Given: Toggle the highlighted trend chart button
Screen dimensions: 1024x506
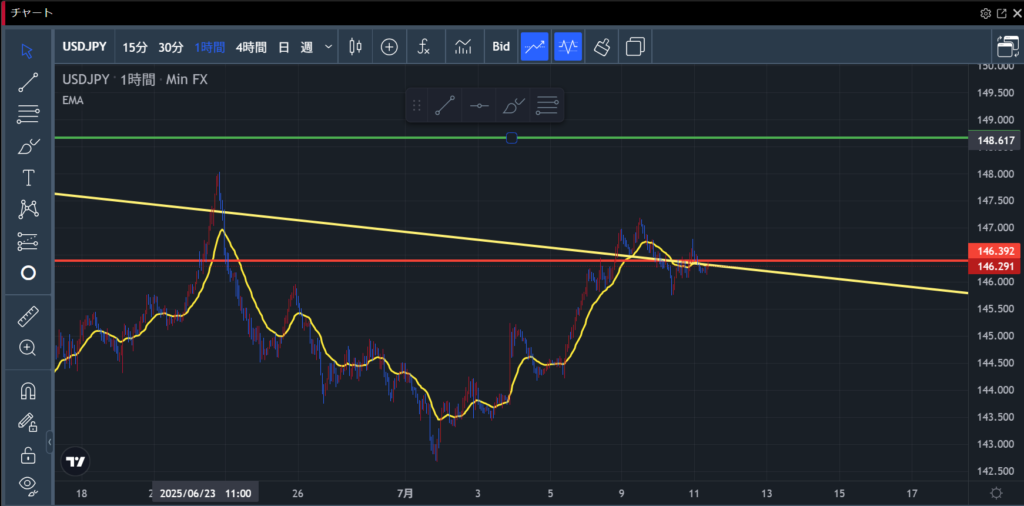Looking at the screenshot, I should 534,47.
